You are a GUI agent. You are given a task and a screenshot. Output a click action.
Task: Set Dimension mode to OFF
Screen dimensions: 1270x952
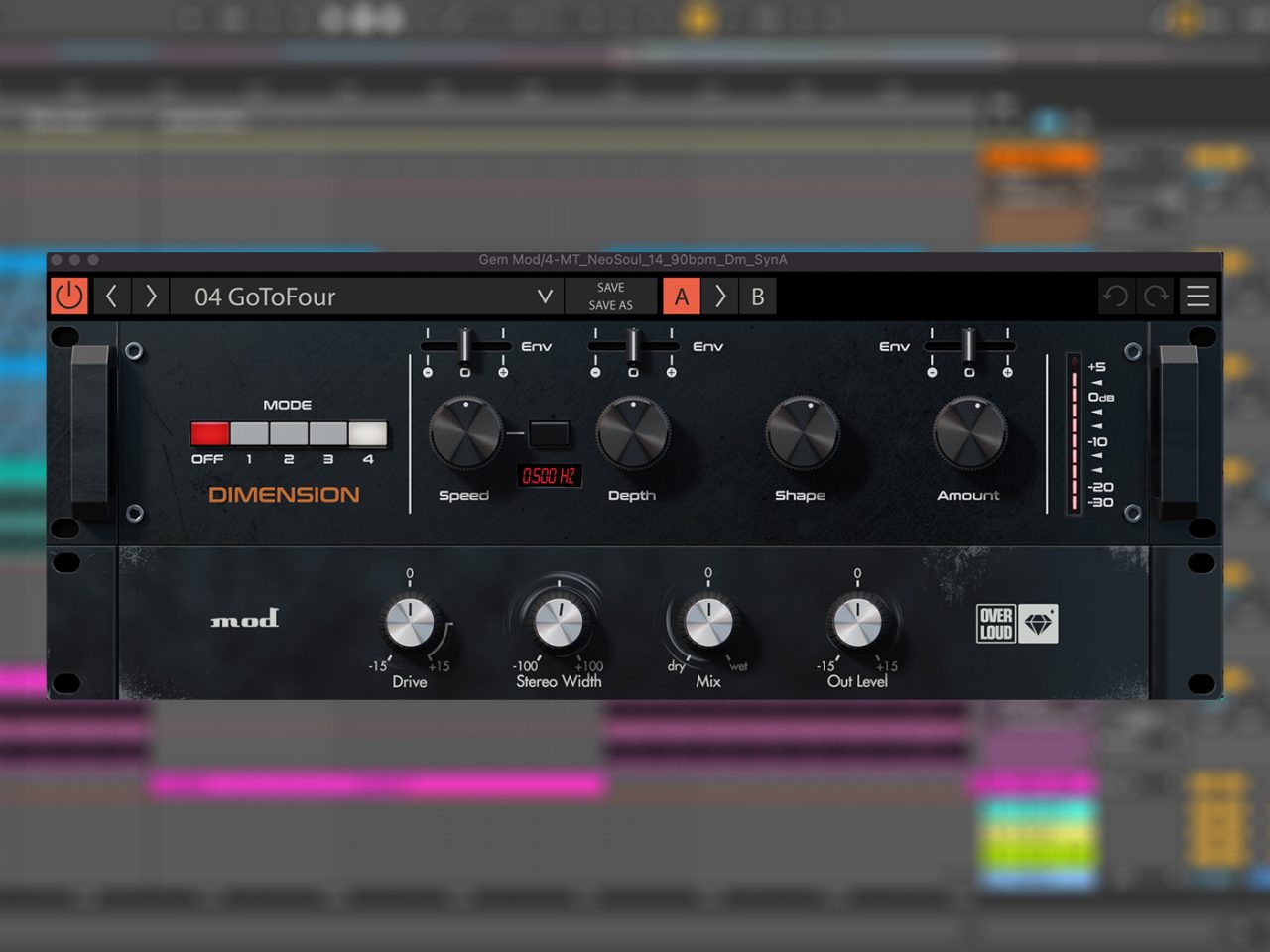(x=209, y=433)
